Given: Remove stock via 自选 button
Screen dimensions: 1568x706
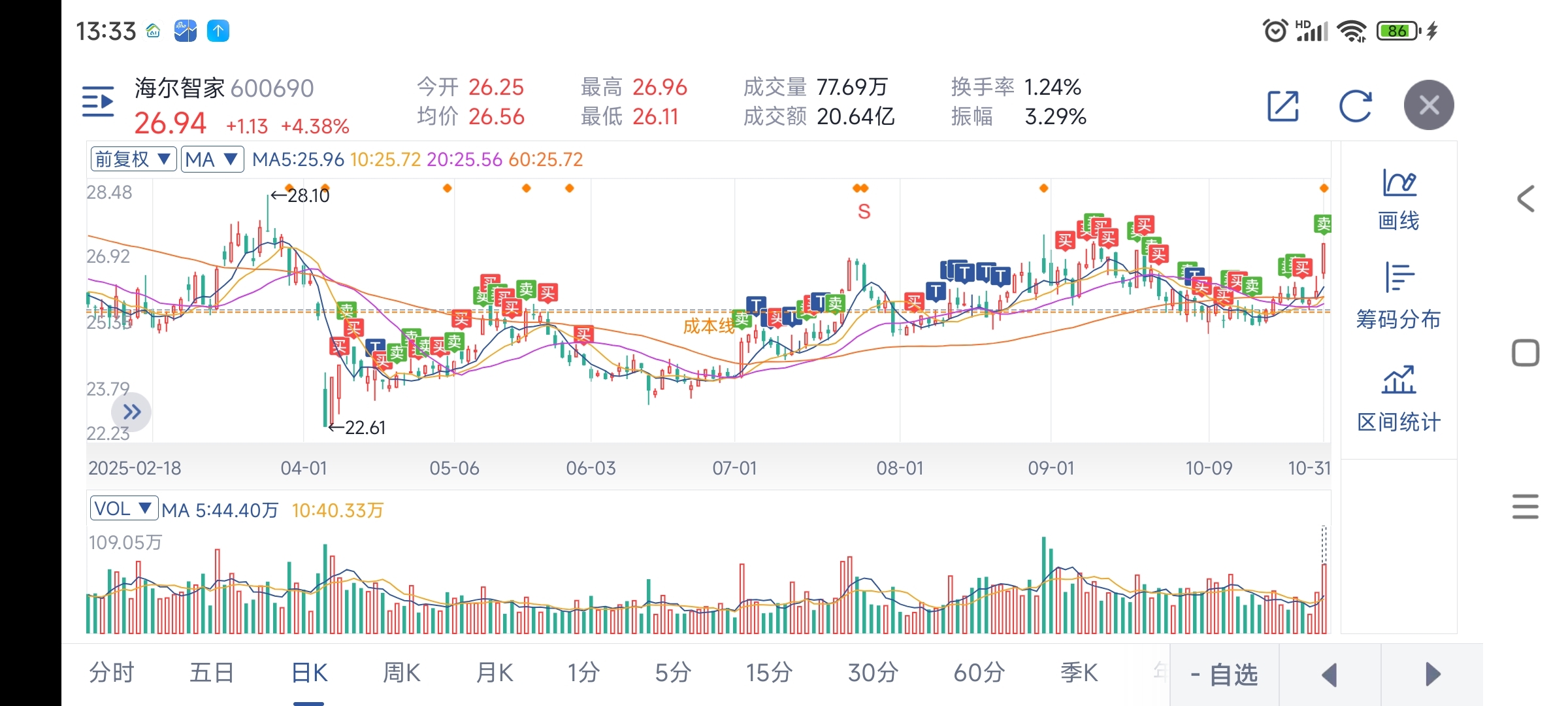Looking at the screenshot, I should pos(1224,675).
